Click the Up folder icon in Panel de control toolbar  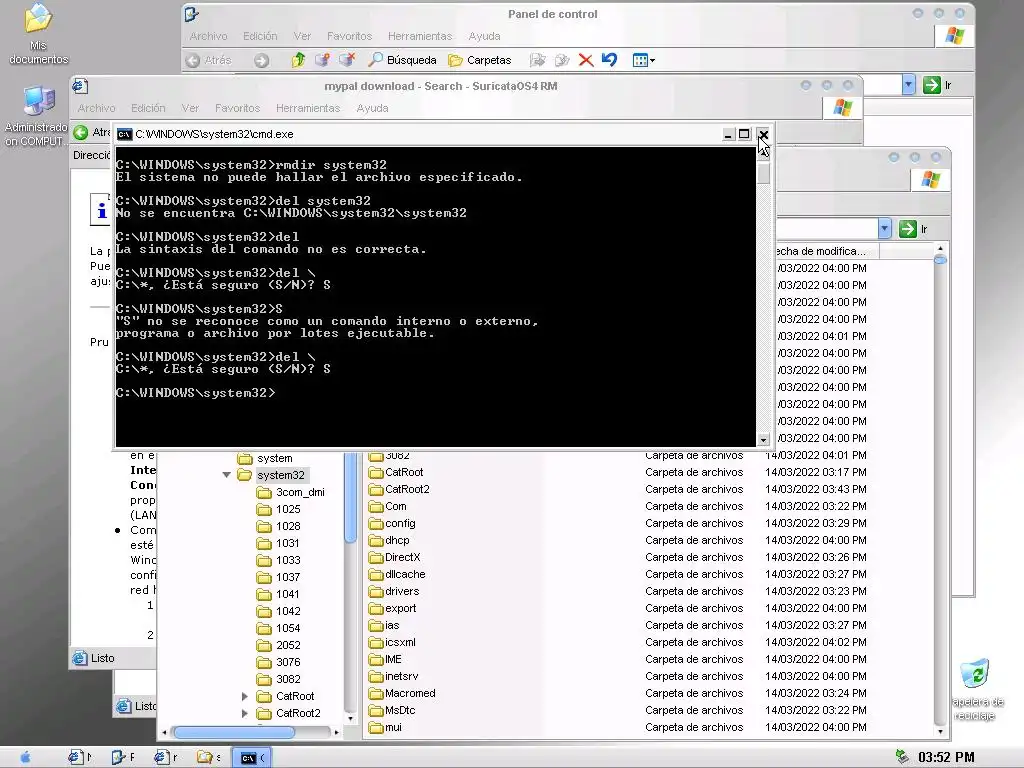point(298,60)
